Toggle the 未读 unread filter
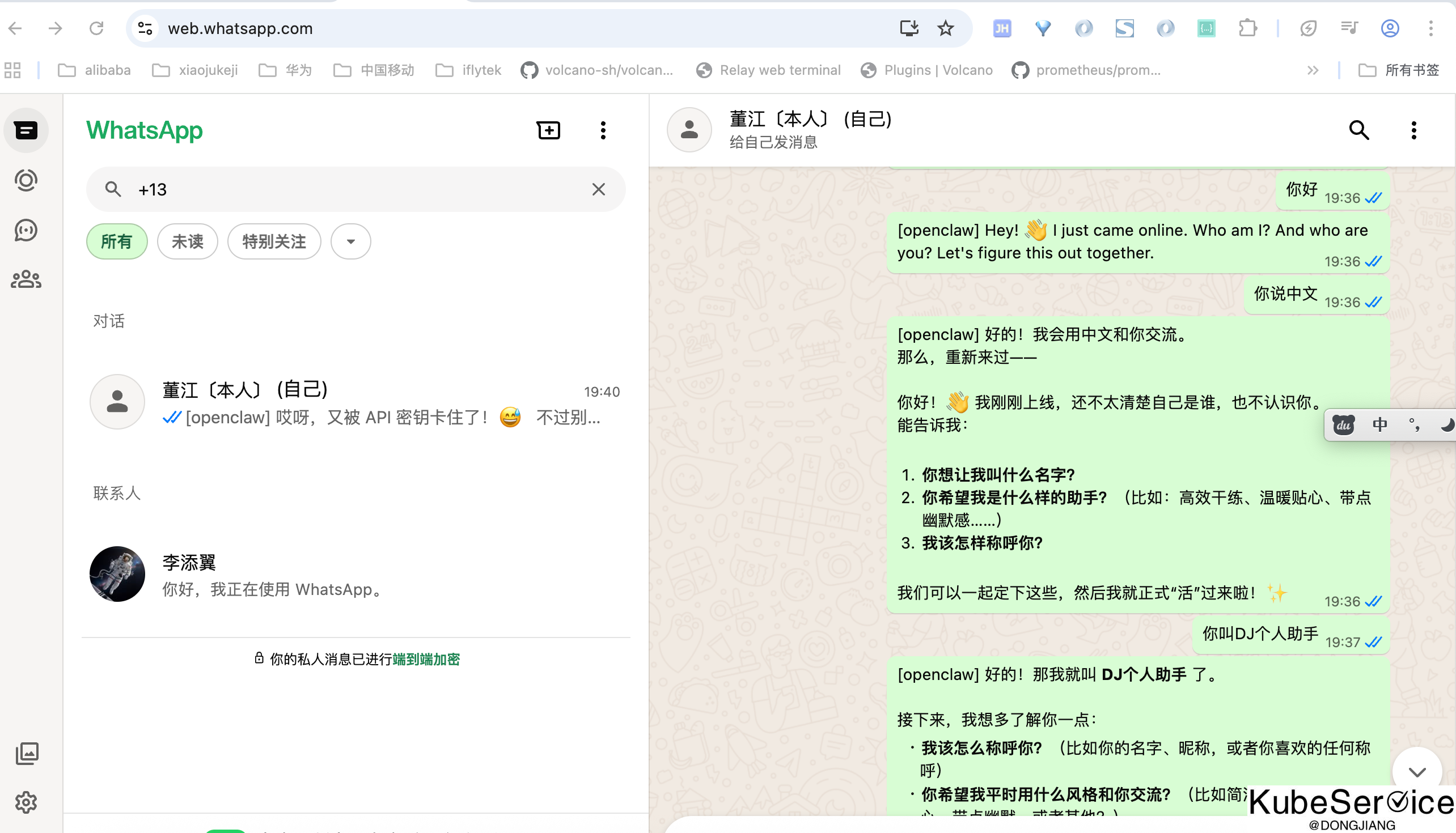 pyautogui.click(x=188, y=241)
